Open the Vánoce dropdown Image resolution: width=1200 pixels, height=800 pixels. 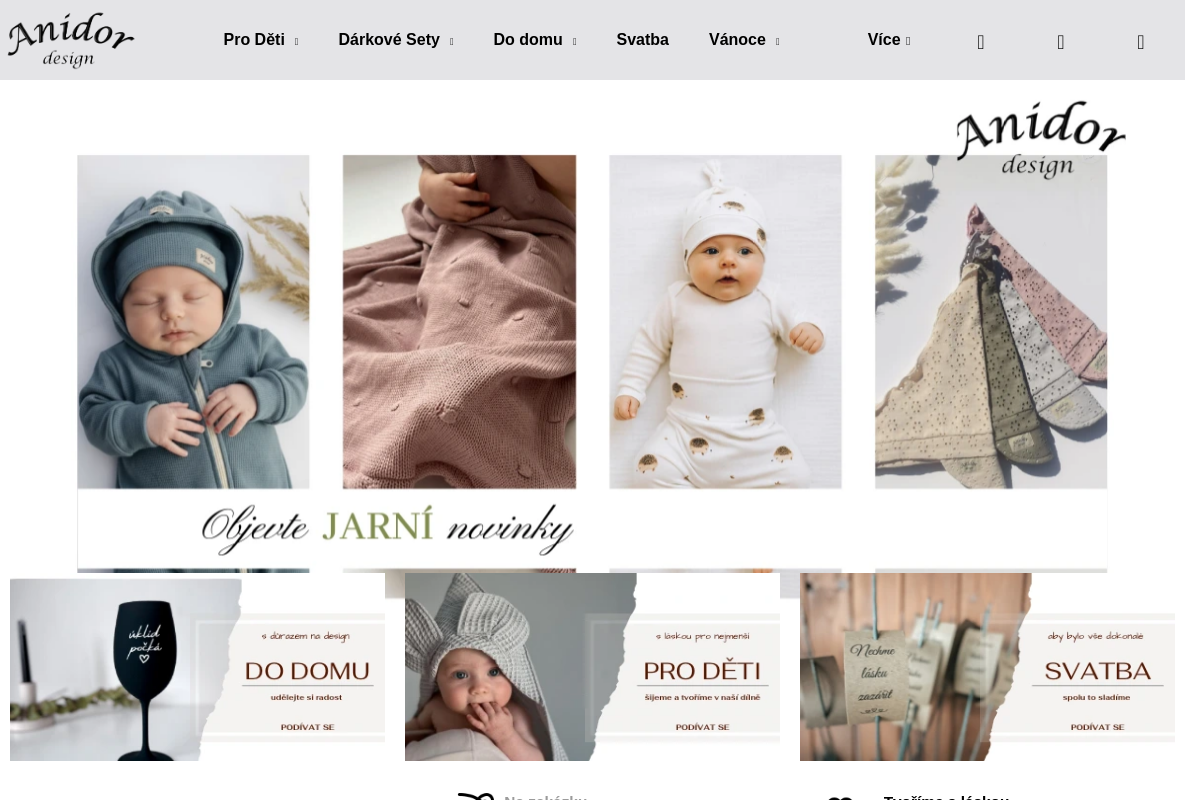(x=743, y=40)
